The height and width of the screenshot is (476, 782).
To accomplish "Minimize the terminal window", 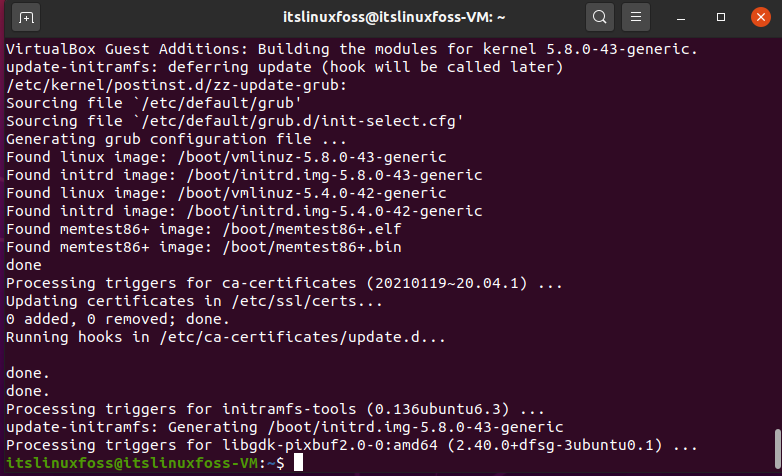I will 681,17.
